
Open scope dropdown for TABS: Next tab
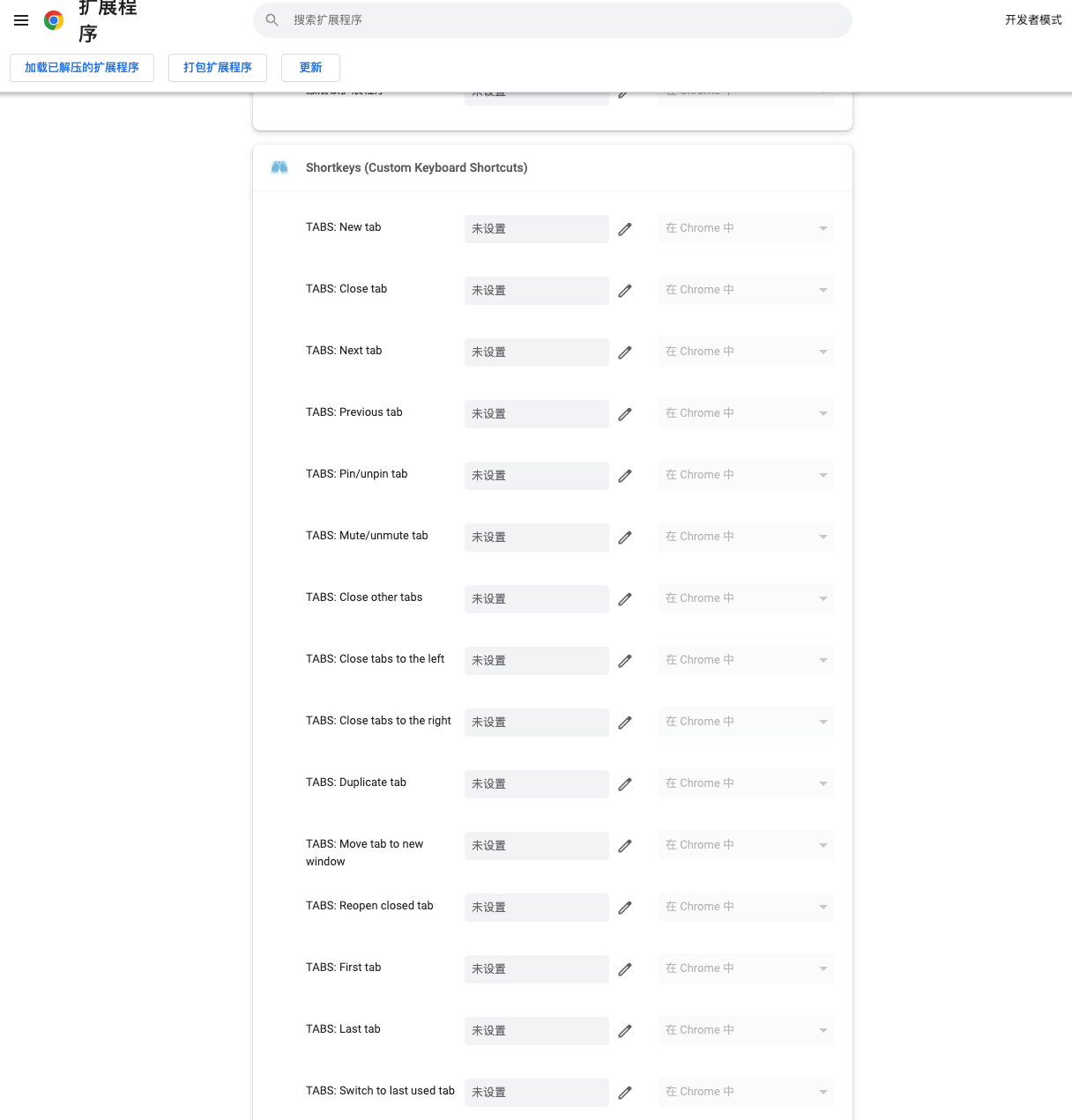point(746,352)
